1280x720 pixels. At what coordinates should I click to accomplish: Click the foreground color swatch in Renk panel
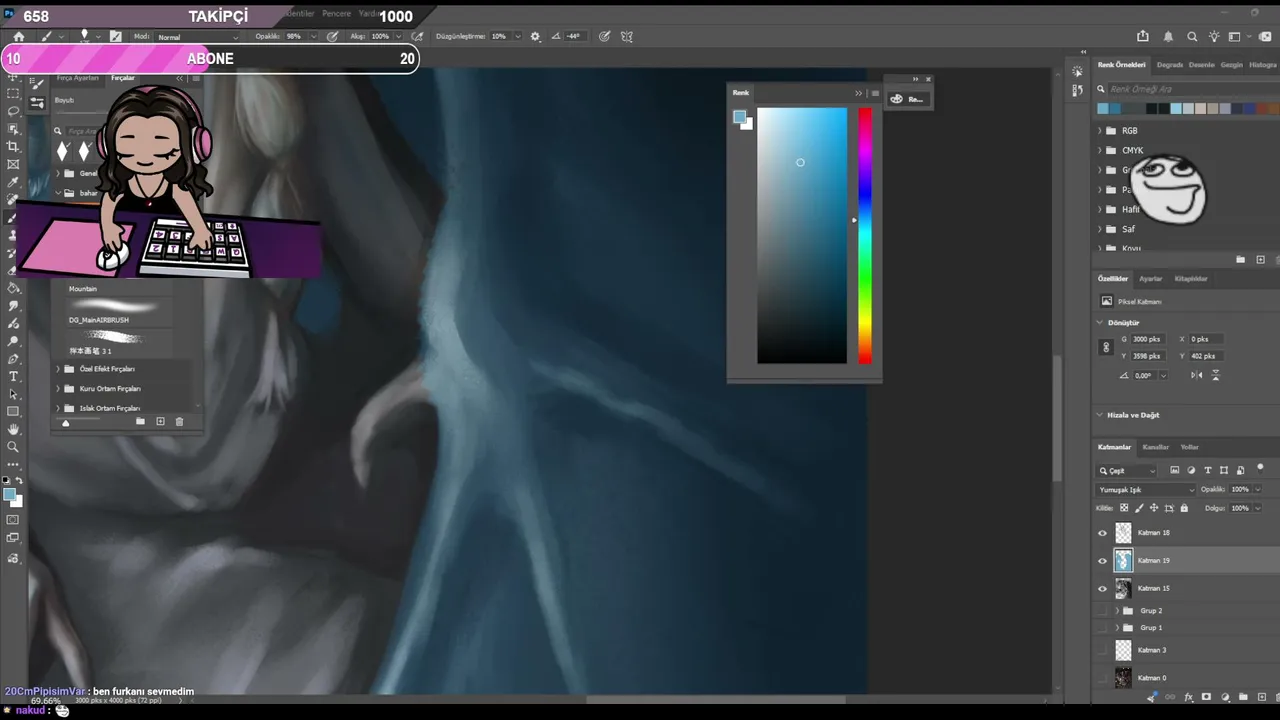click(739, 117)
